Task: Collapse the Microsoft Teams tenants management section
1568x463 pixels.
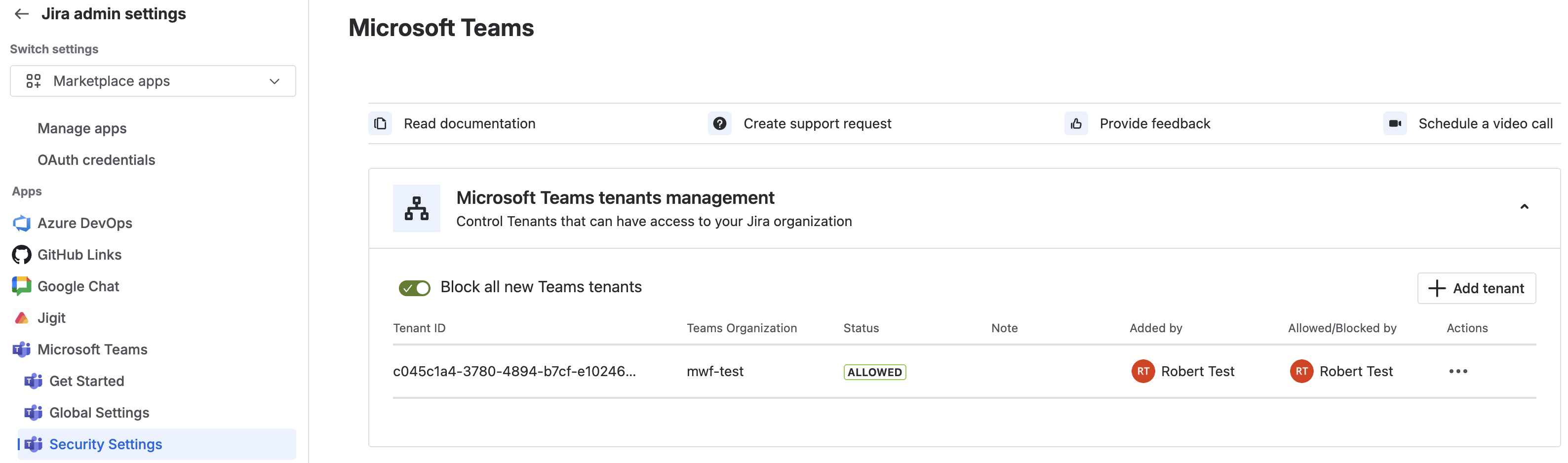Action: (1524, 207)
